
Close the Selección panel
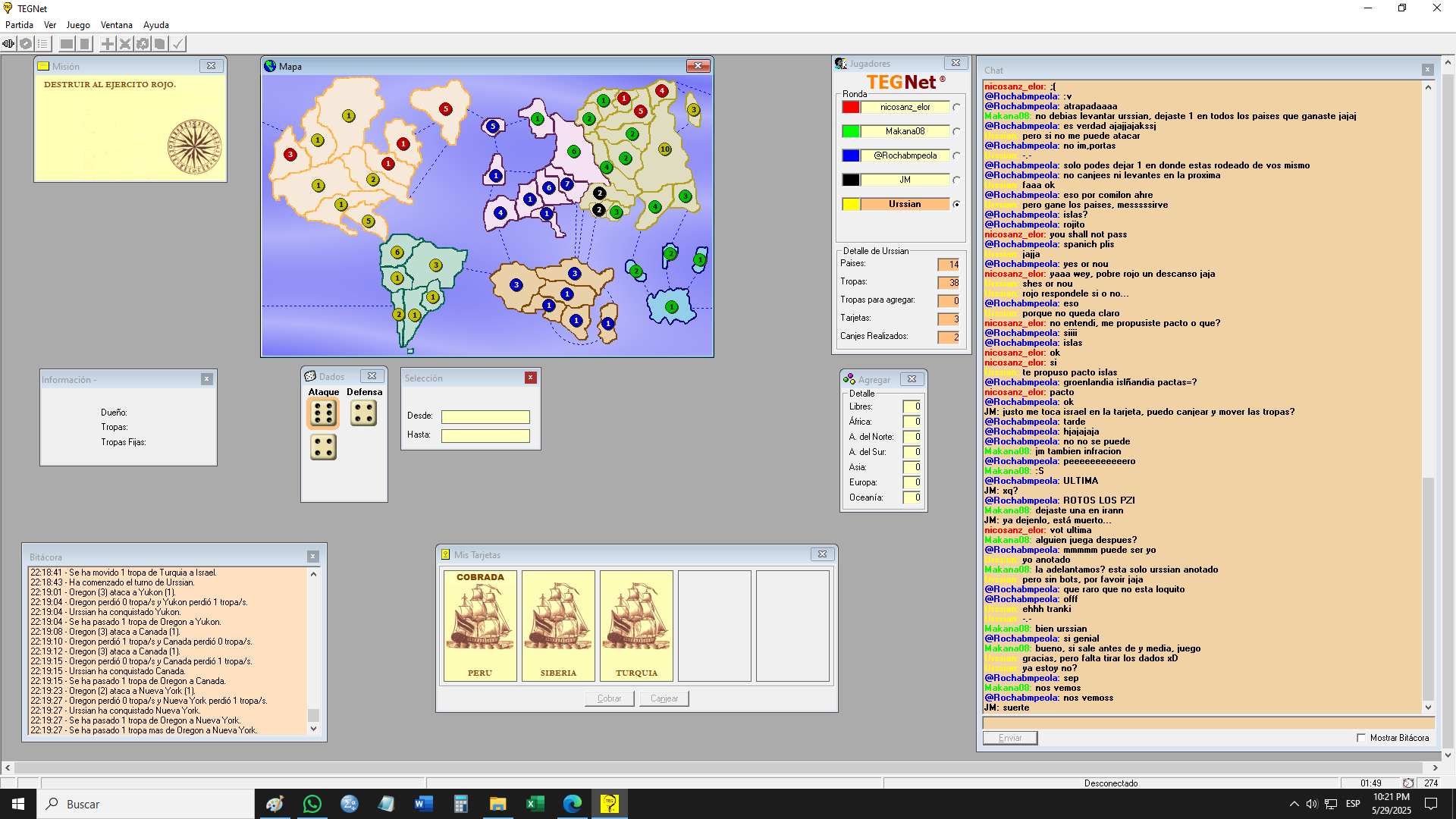click(531, 378)
